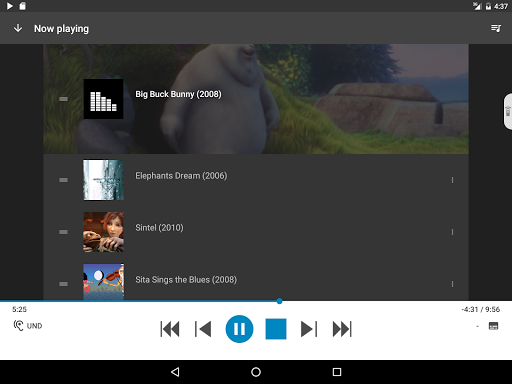Open the overflow menu for Sita Sings the Blues
The width and height of the screenshot is (512, 384).
(x=452, y=284)
